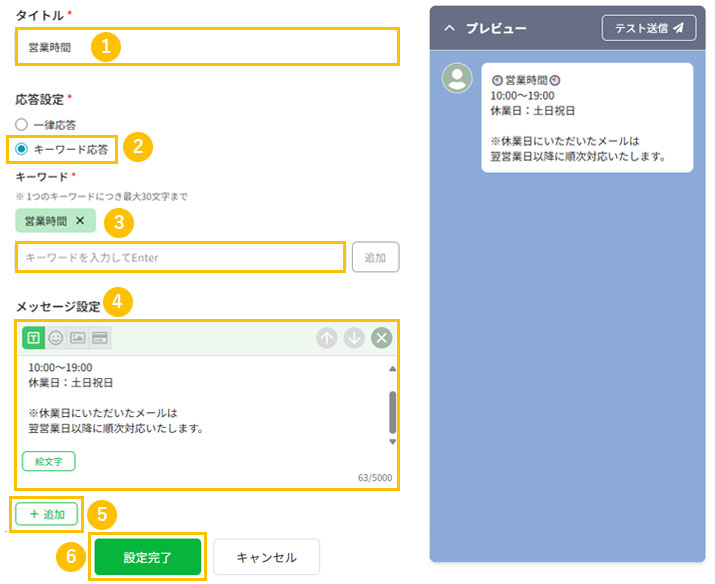Image resolution: width=715 pixels, height=584 pixels.
Task: Select the image message type icon
Action: 77,338
